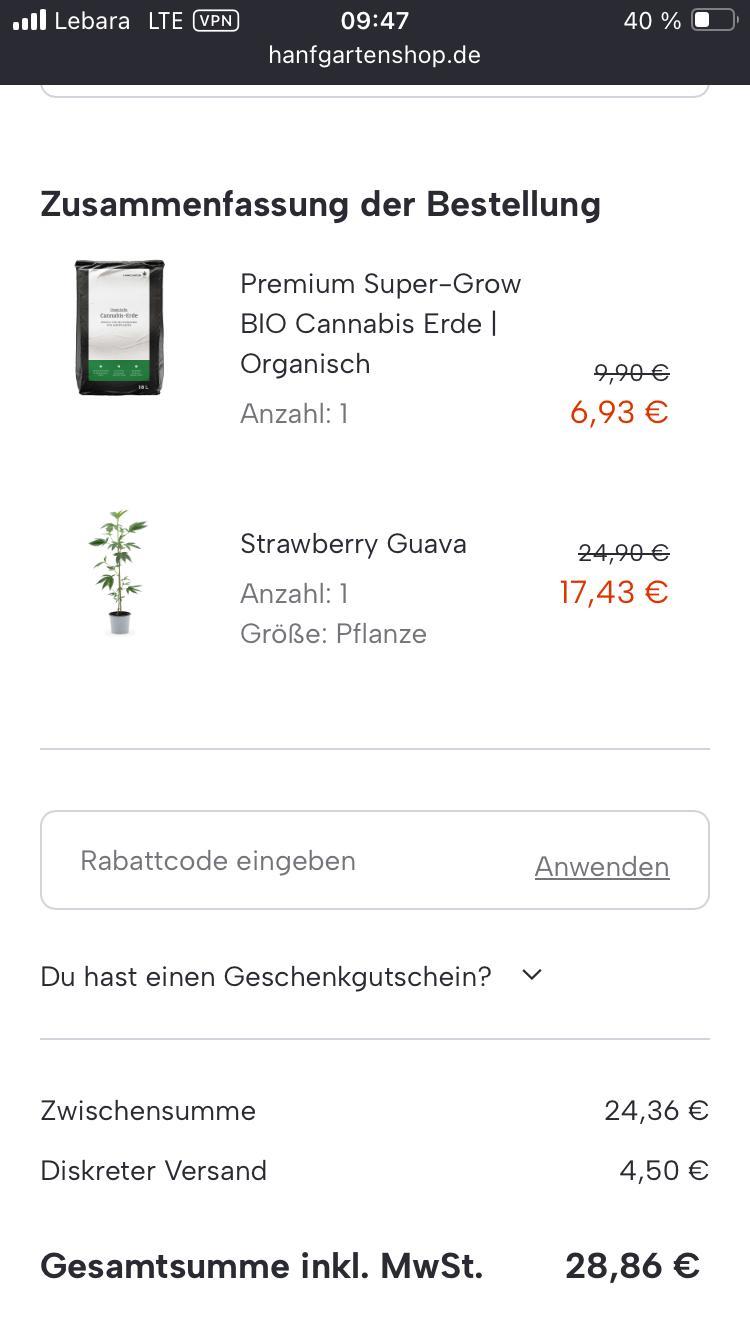Tap the cellular signal bars icon
Image resolution: width=750 pixels, height=1334 pixels.
pos(29,20)
